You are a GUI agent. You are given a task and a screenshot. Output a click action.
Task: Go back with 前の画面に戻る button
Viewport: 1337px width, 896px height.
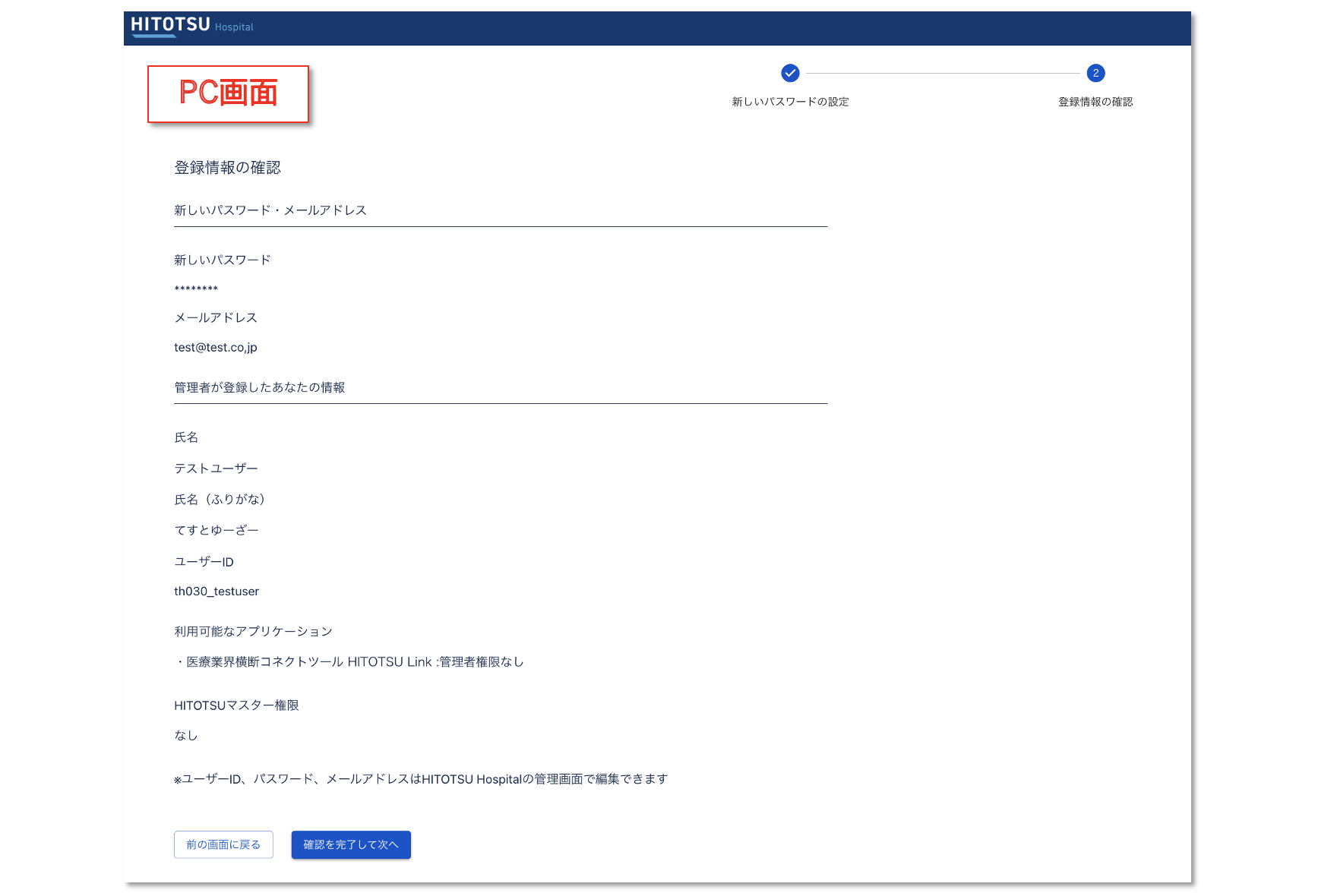point(223,844)
